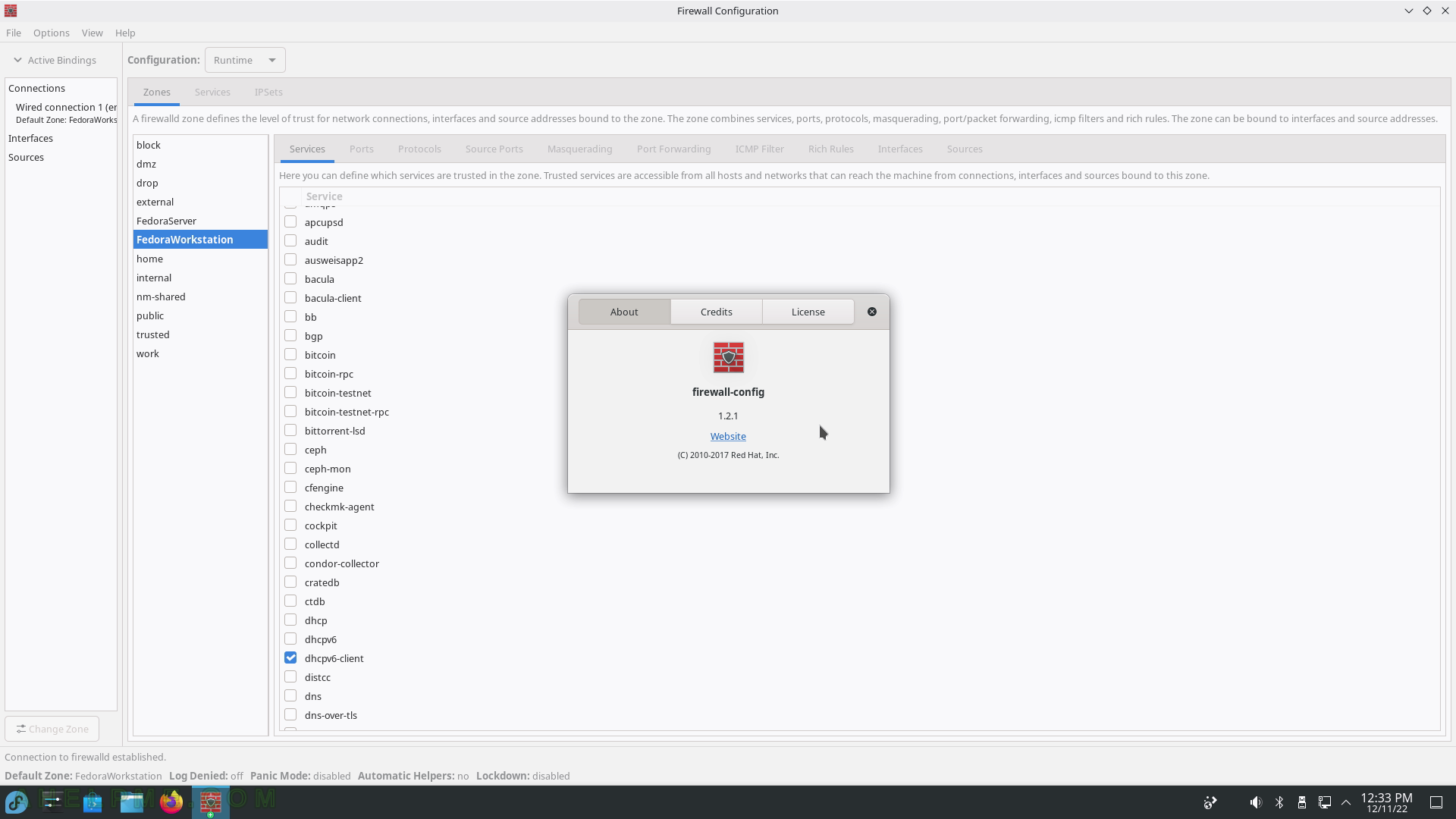Open the removable USB devices tray icon

[1301, 802]
